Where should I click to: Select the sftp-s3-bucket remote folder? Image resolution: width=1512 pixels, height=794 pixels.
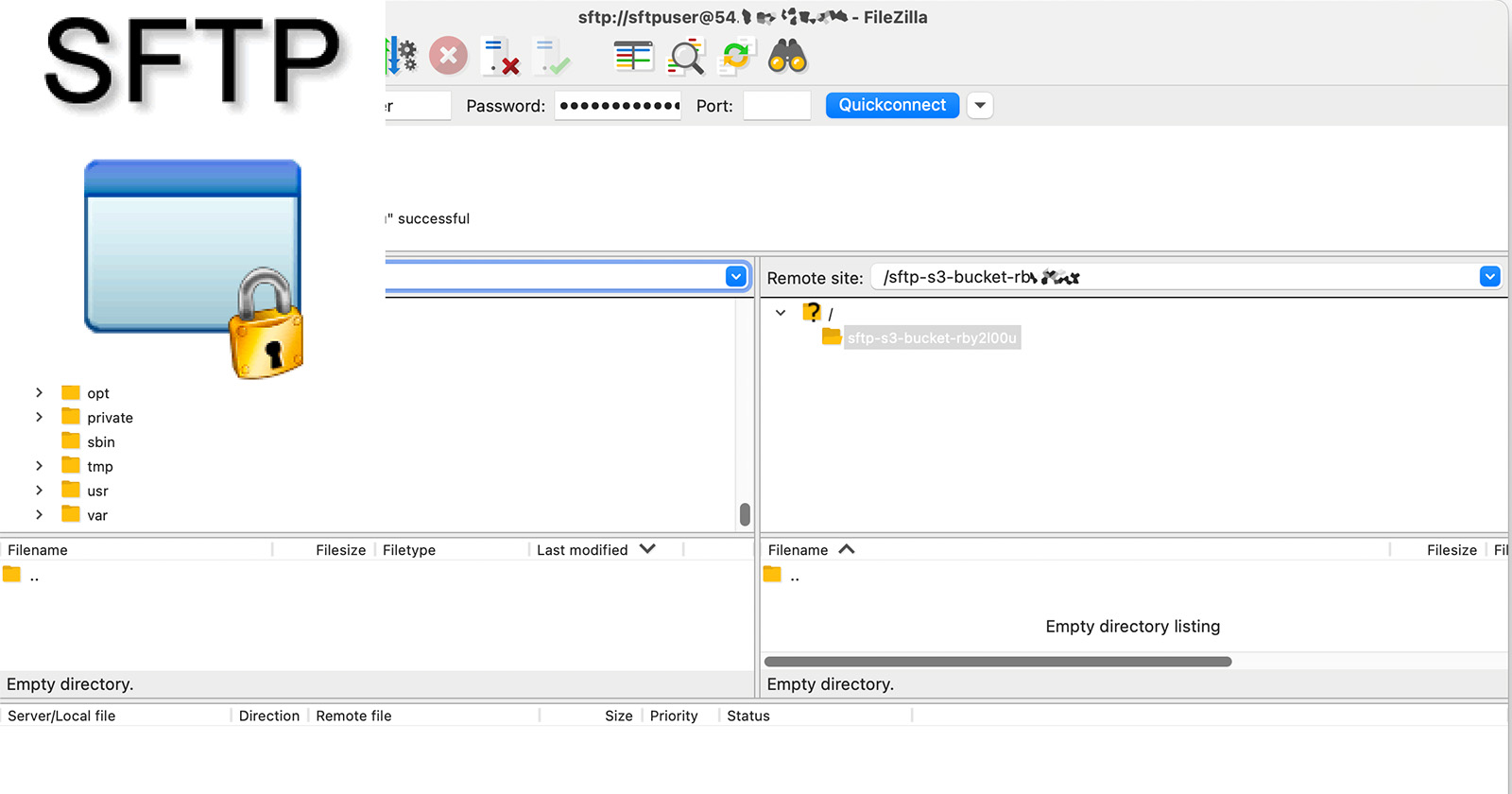[931, 337]
